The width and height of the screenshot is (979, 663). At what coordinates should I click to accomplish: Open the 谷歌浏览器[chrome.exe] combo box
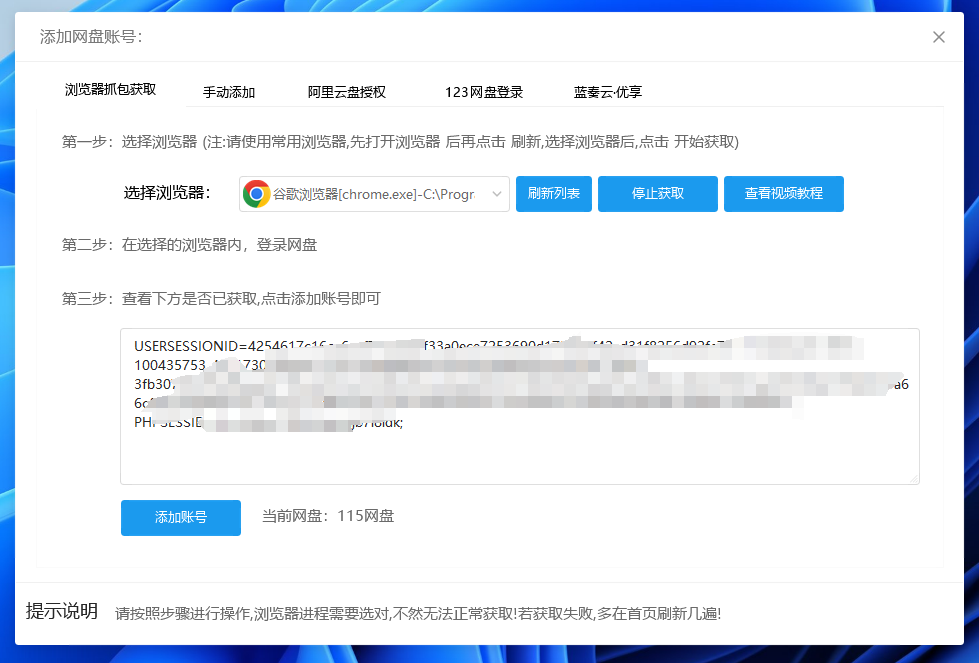click(x=374, y=194)
